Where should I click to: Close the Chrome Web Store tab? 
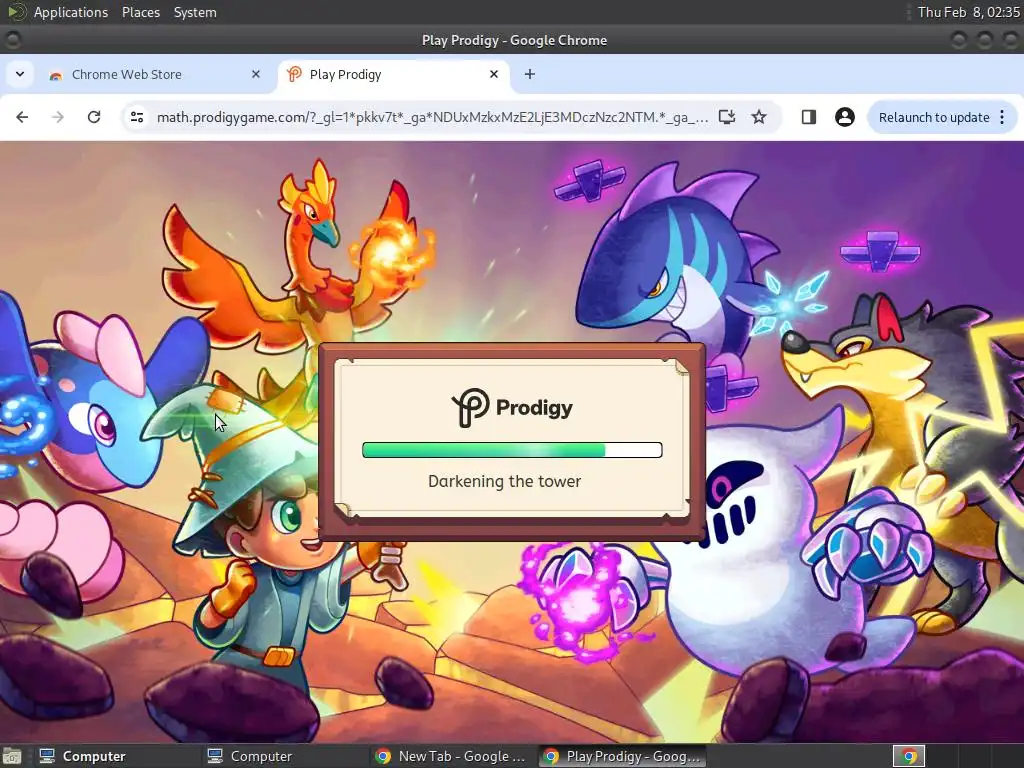256,74
